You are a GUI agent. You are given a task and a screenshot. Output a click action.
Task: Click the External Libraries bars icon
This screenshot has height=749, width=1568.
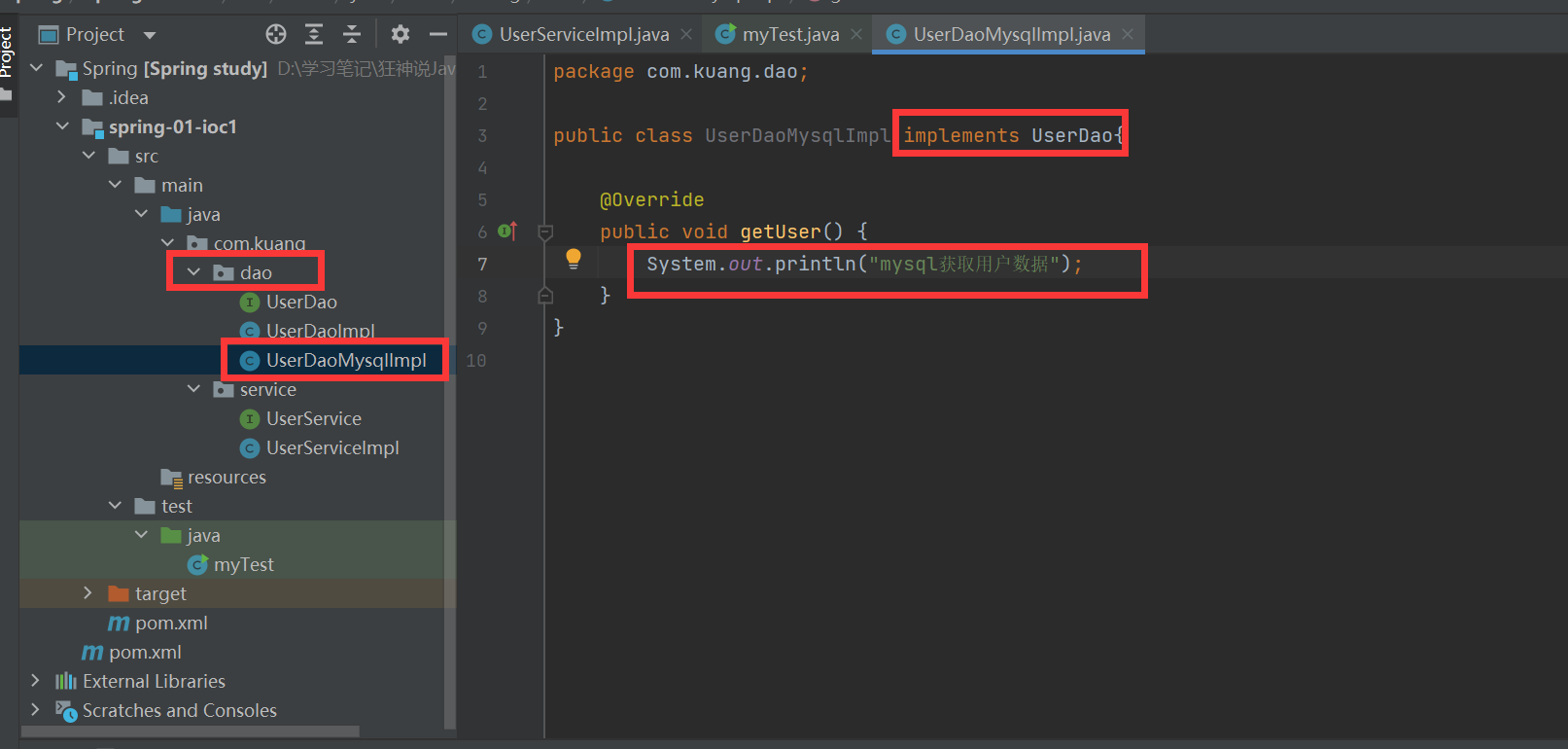coord(65,681)
